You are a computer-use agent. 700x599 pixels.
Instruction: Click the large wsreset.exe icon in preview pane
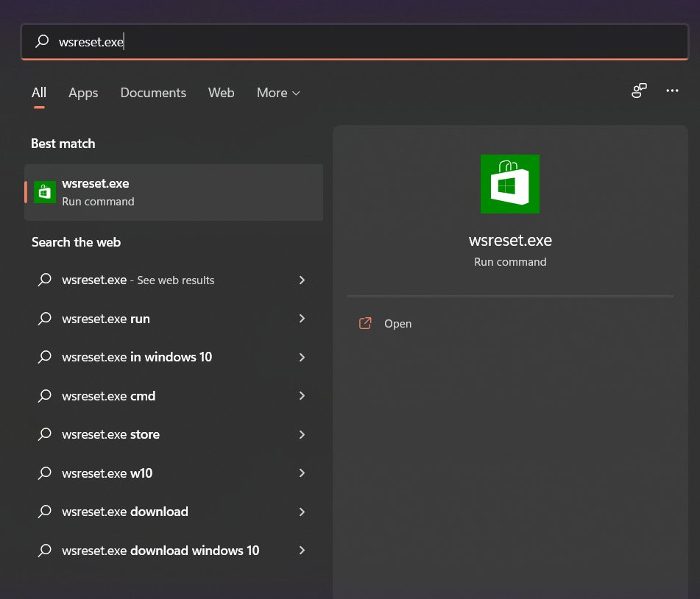[x=510, y=184]
